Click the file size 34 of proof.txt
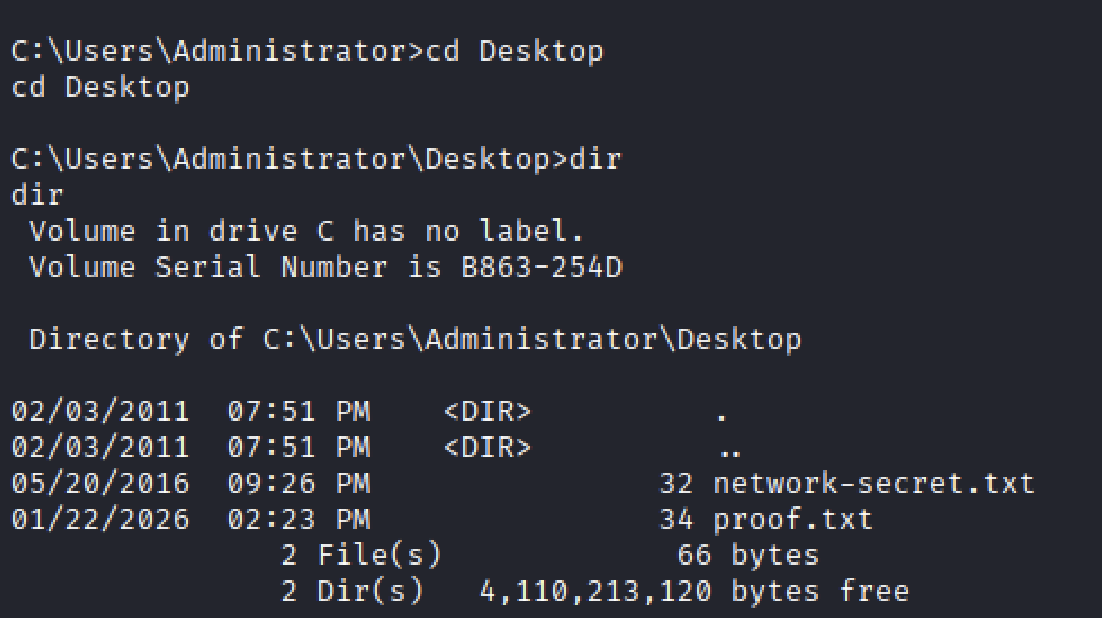Screen dimensions: 1102x618 pos(676,520)
